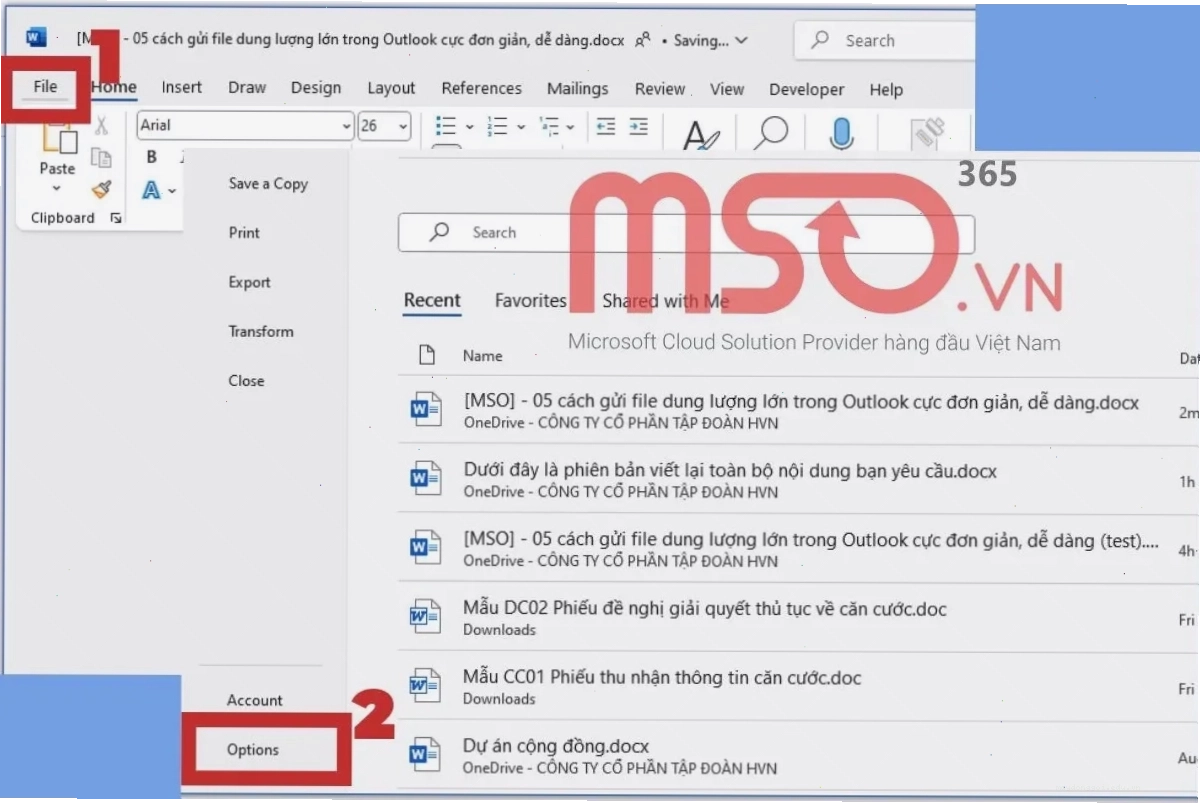Select the Favorites tab
This screenshot has height=804, width=1200.
click(530, 301)
